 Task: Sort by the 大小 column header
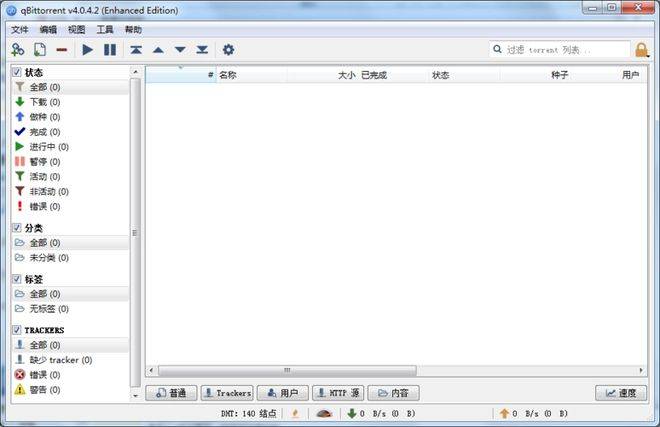[x=322, y=75]
